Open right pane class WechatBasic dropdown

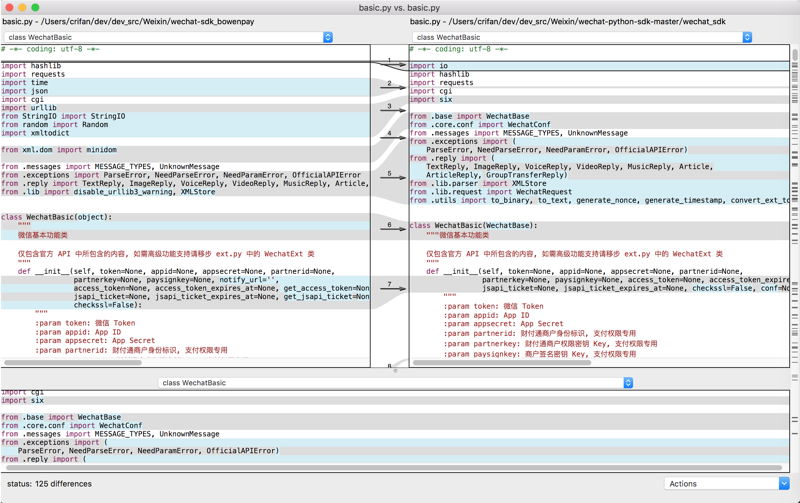(x=582, y=37)
